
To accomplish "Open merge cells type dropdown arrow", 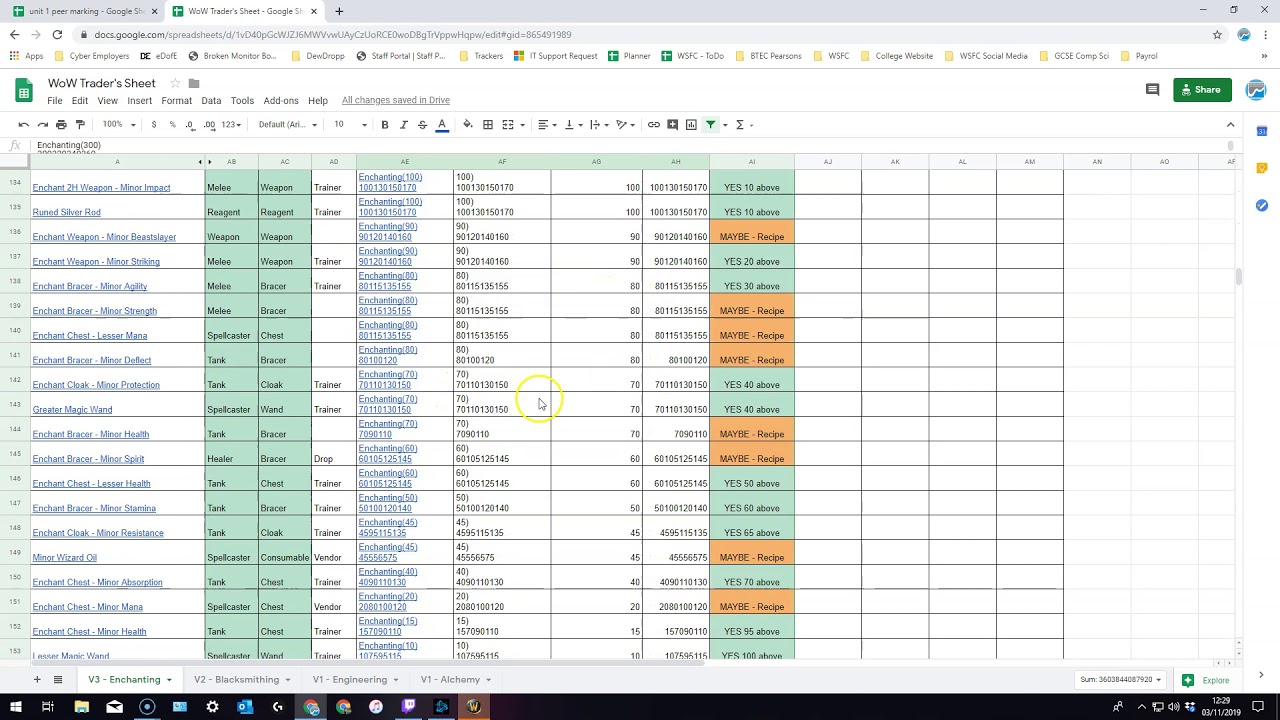I will pos(522,125).
